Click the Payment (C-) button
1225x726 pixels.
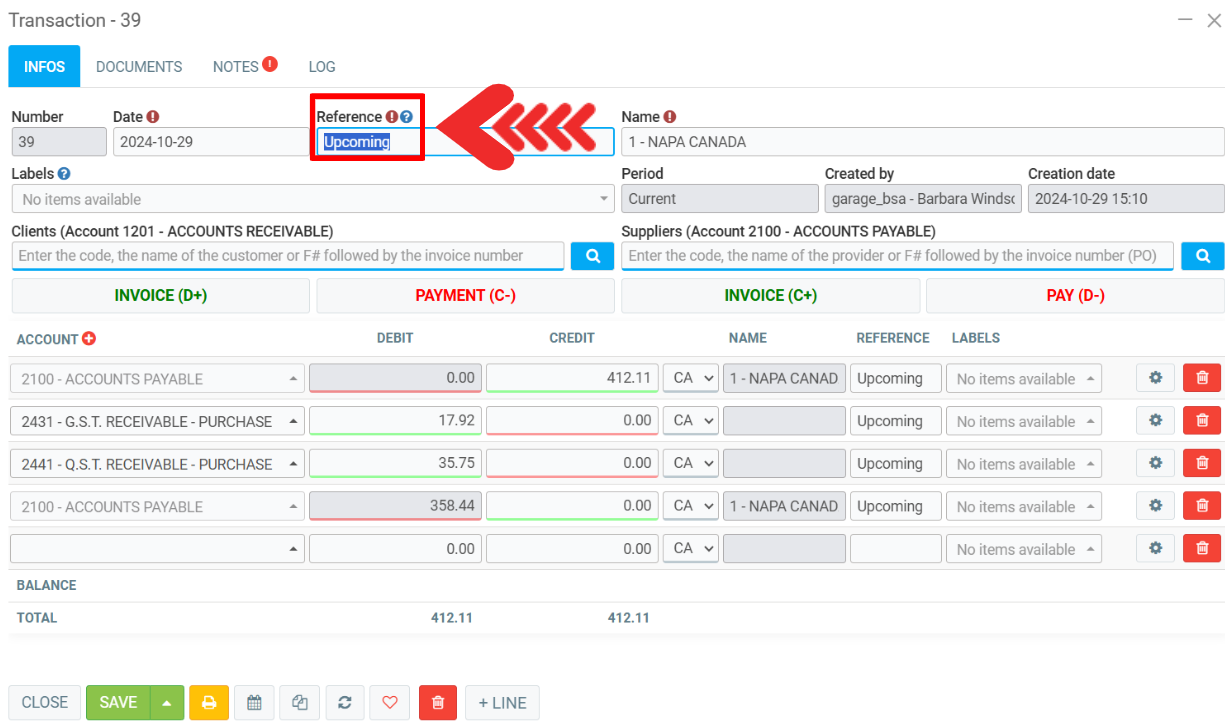pos(465,295)
